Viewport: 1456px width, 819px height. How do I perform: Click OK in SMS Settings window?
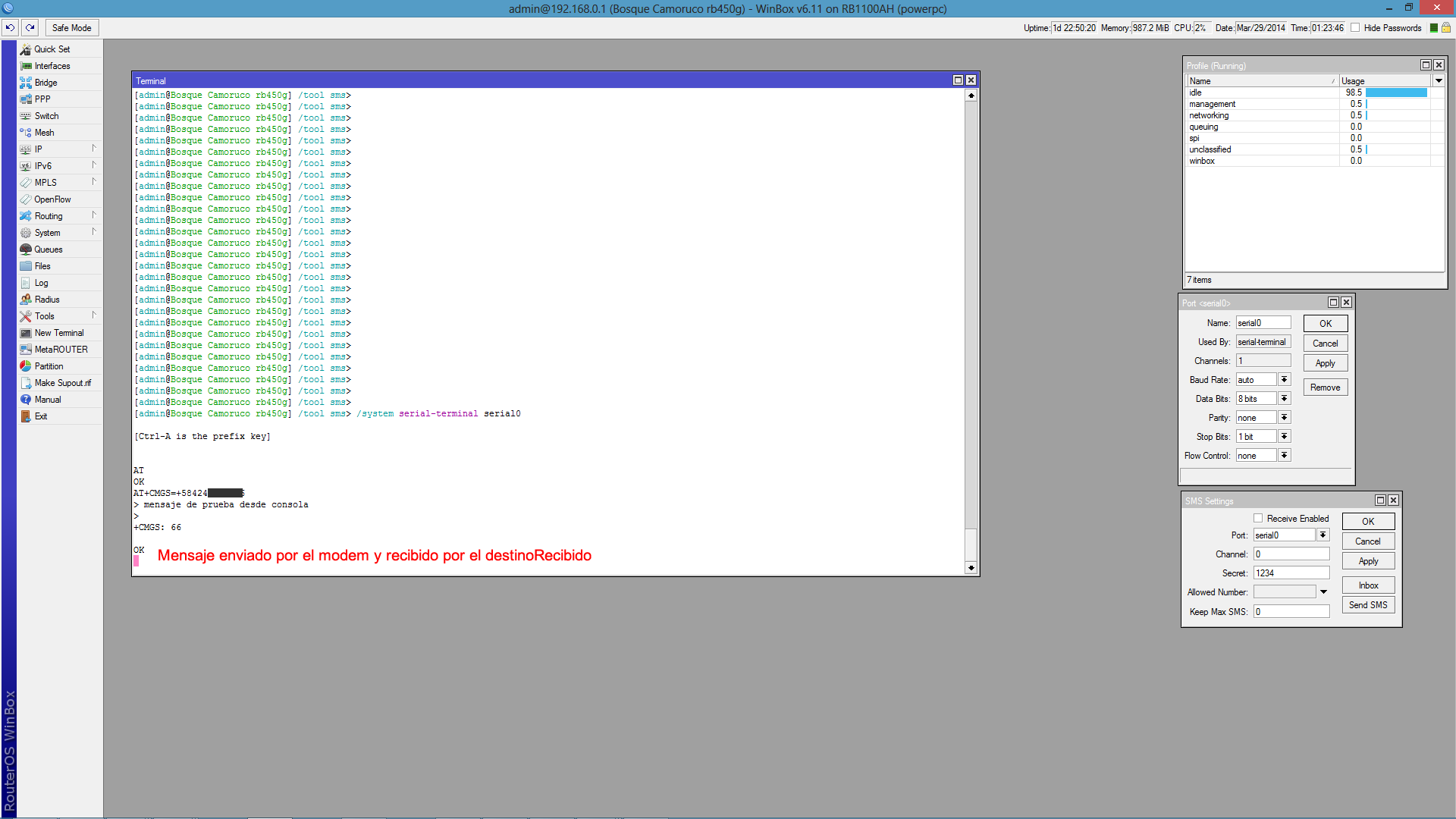click(x=1368, y=522)
